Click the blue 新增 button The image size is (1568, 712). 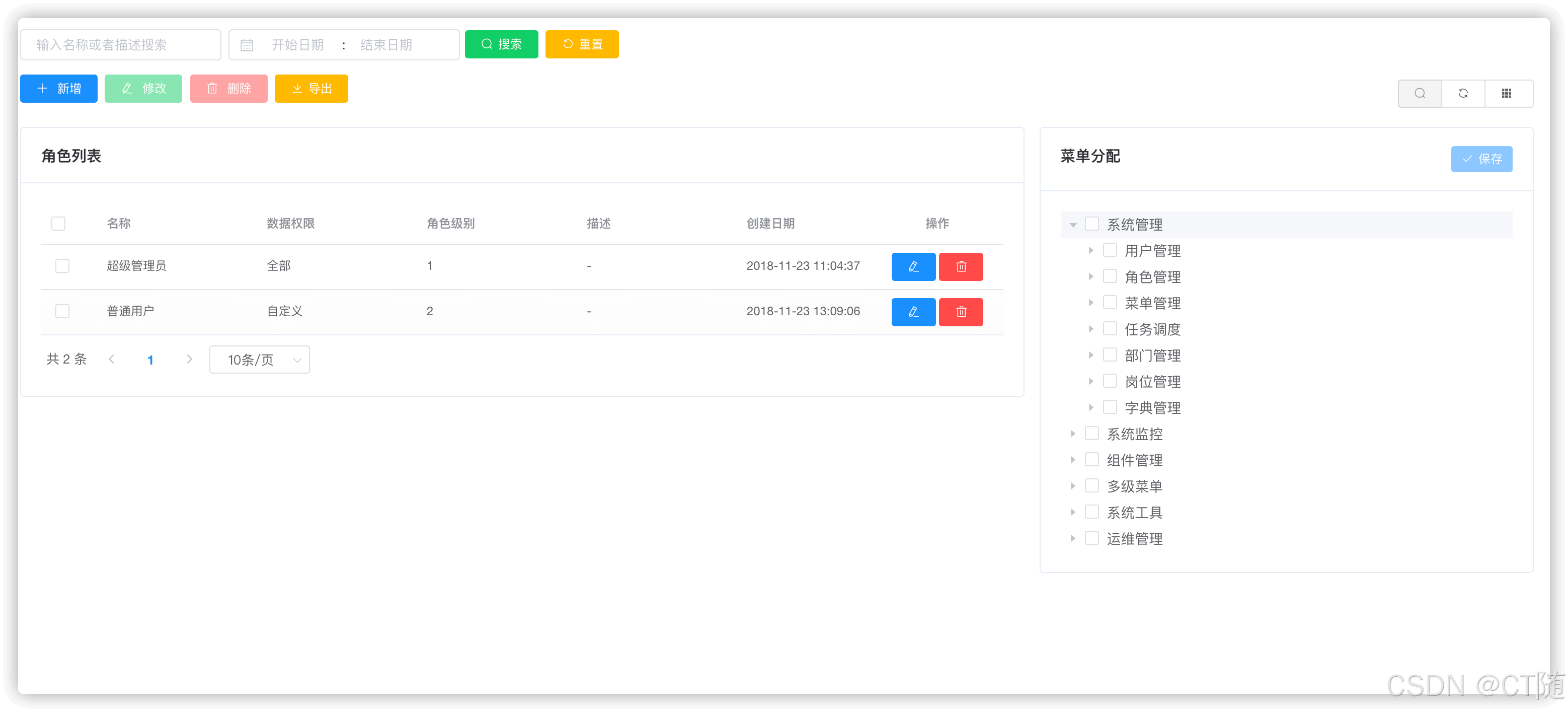pos(58,89)
